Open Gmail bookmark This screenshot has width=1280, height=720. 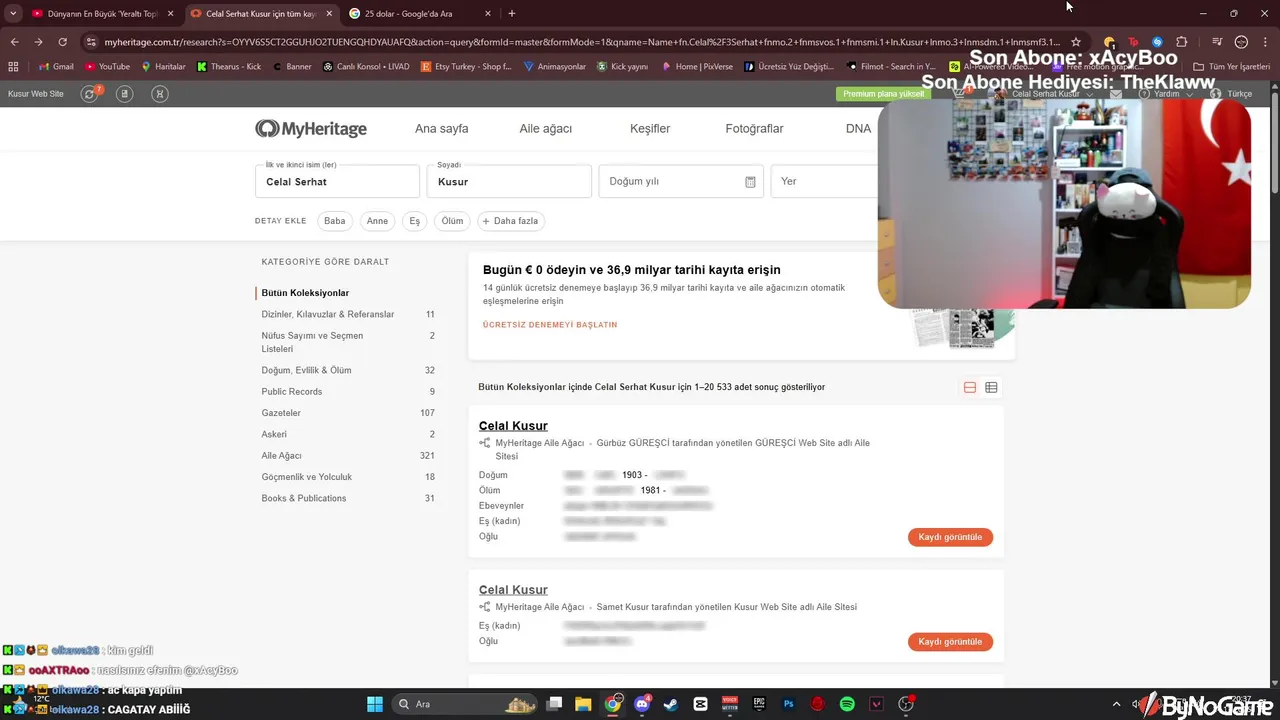pos(56,66)
